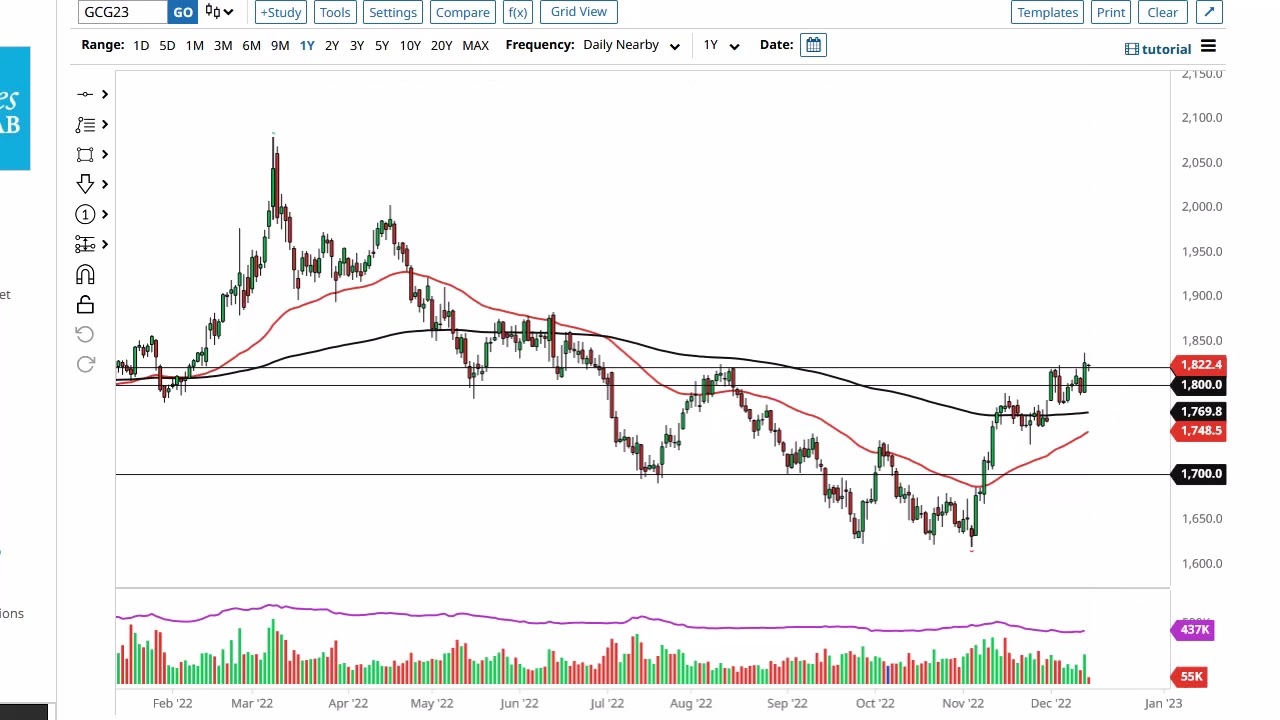Viewport: 1280px width, 720px height.
Task: Select the active 1Y range
Action: point(307,45)
